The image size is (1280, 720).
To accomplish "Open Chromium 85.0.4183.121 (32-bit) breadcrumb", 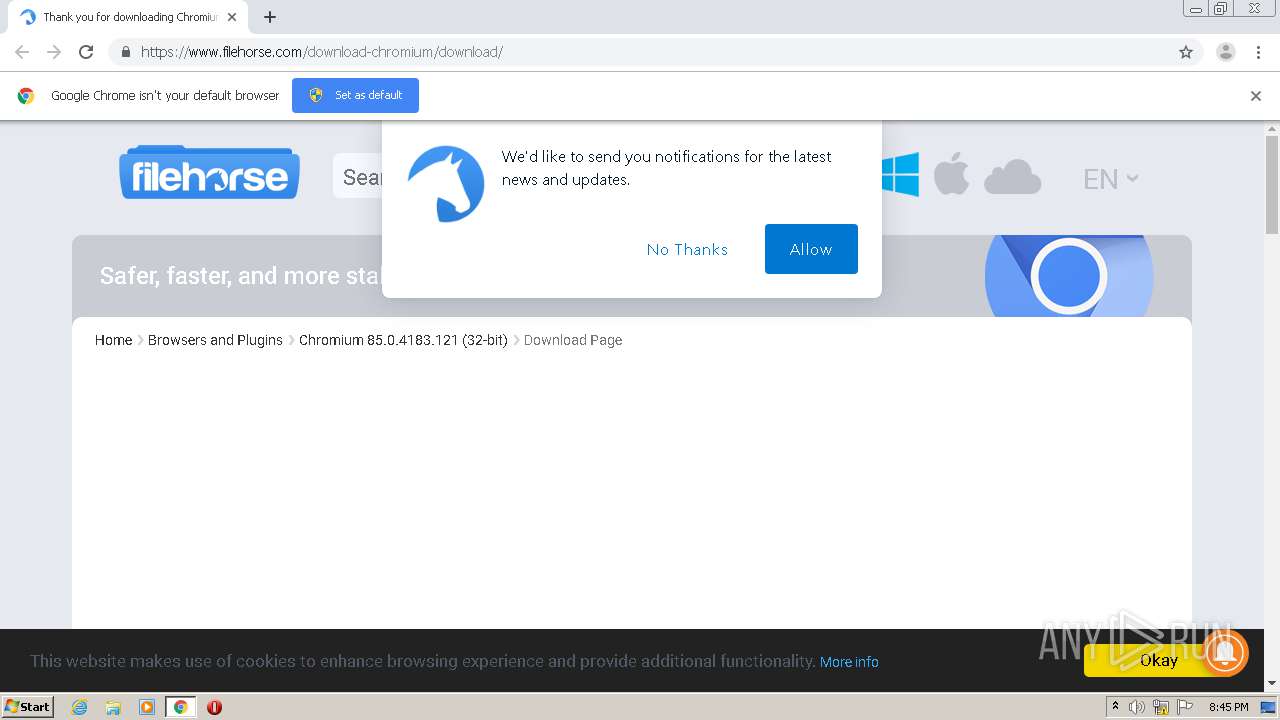I will tap(403, 340).
